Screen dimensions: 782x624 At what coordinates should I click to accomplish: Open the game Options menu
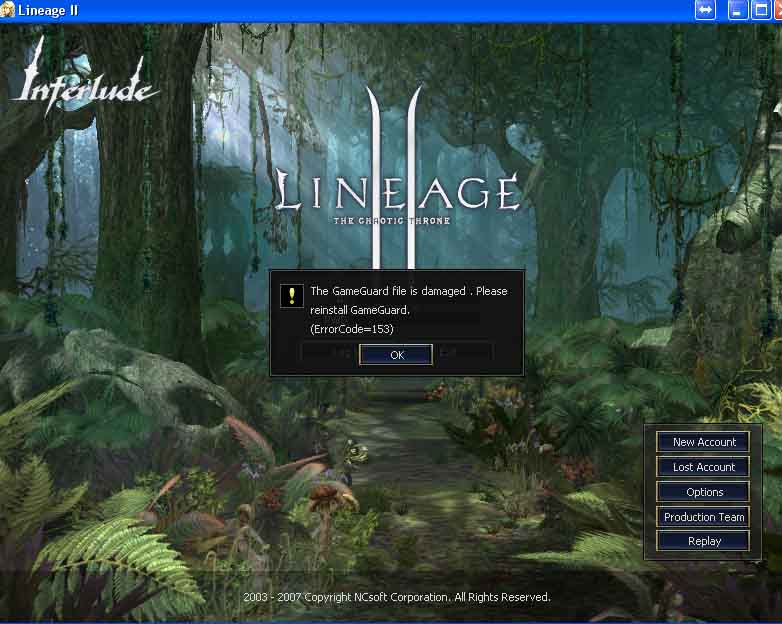point(703,492)
